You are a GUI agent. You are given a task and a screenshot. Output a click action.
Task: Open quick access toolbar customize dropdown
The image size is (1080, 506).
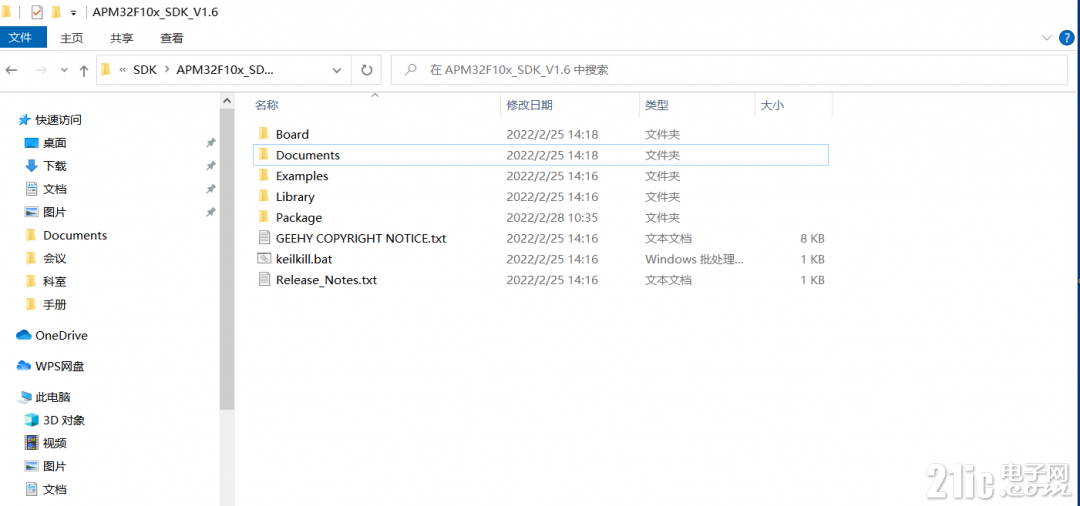pos(73,13)
